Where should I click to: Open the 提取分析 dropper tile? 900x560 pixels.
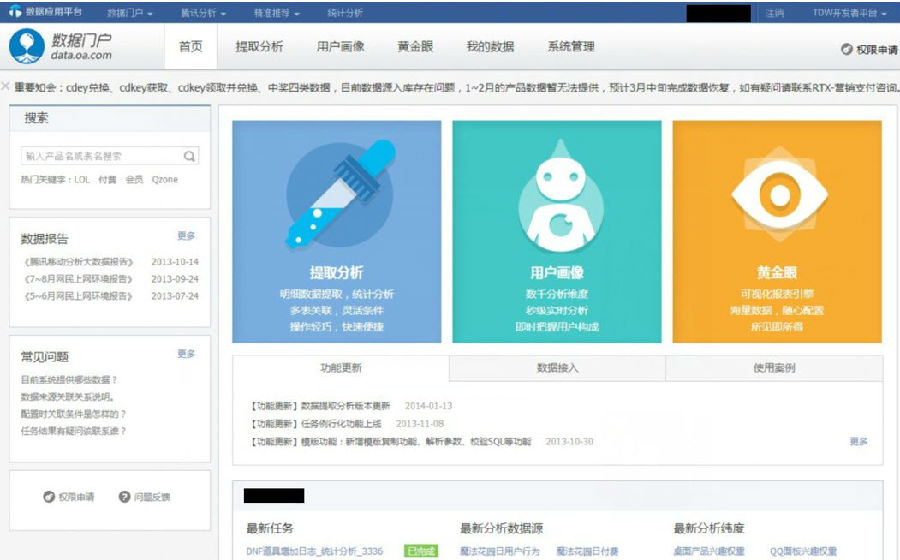tap(336, 232)
